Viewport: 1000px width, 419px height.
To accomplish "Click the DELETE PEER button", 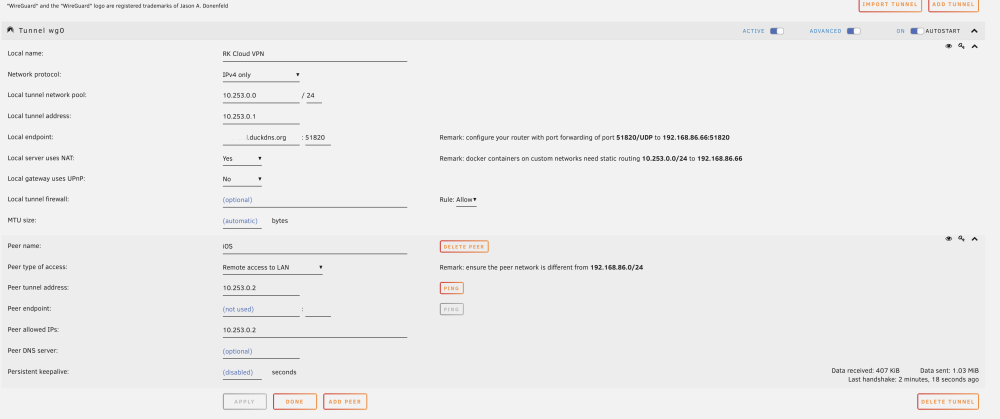I will 464,247.
